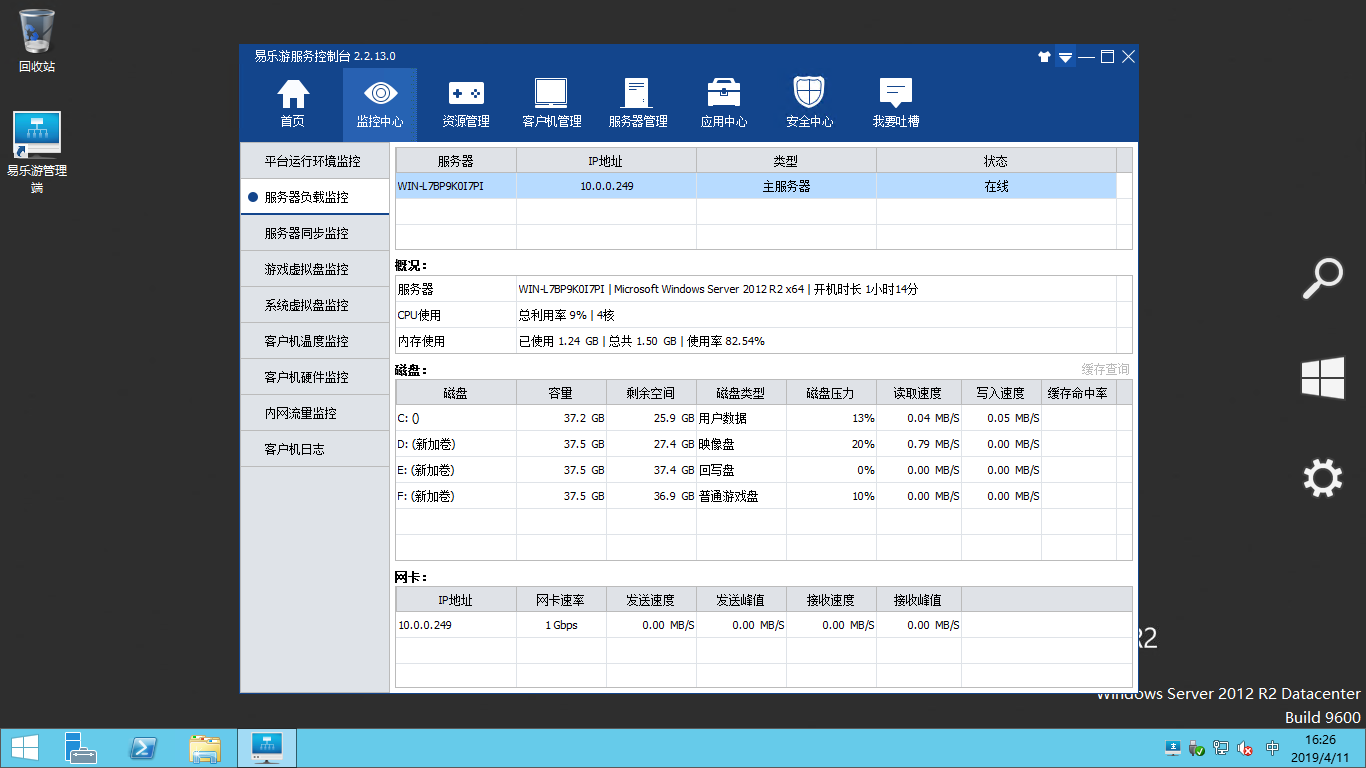Click the 服务器 column header
1366x768 pixels.
pos(456,161)
